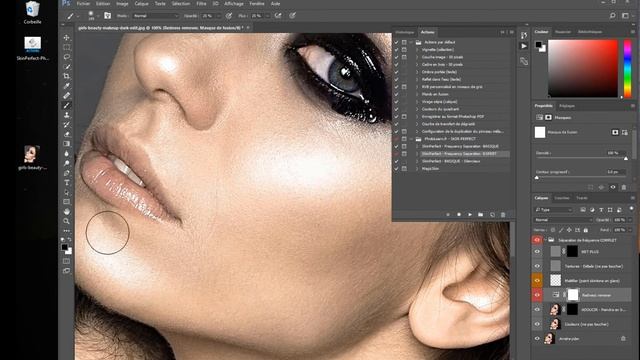Select the Move tool
The height and width of the screenshot is (360, 640).
[x=67, y=38]
